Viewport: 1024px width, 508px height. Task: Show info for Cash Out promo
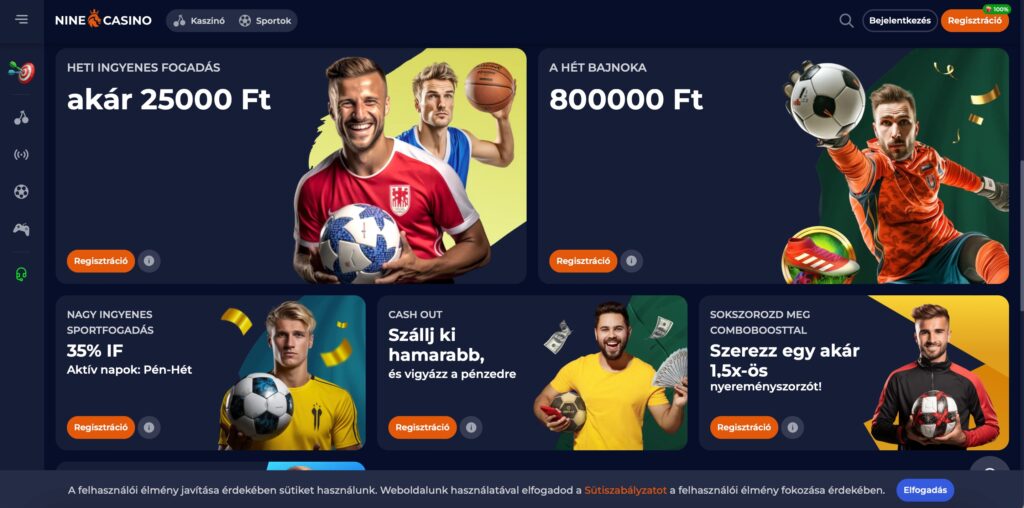click(471, 428)
